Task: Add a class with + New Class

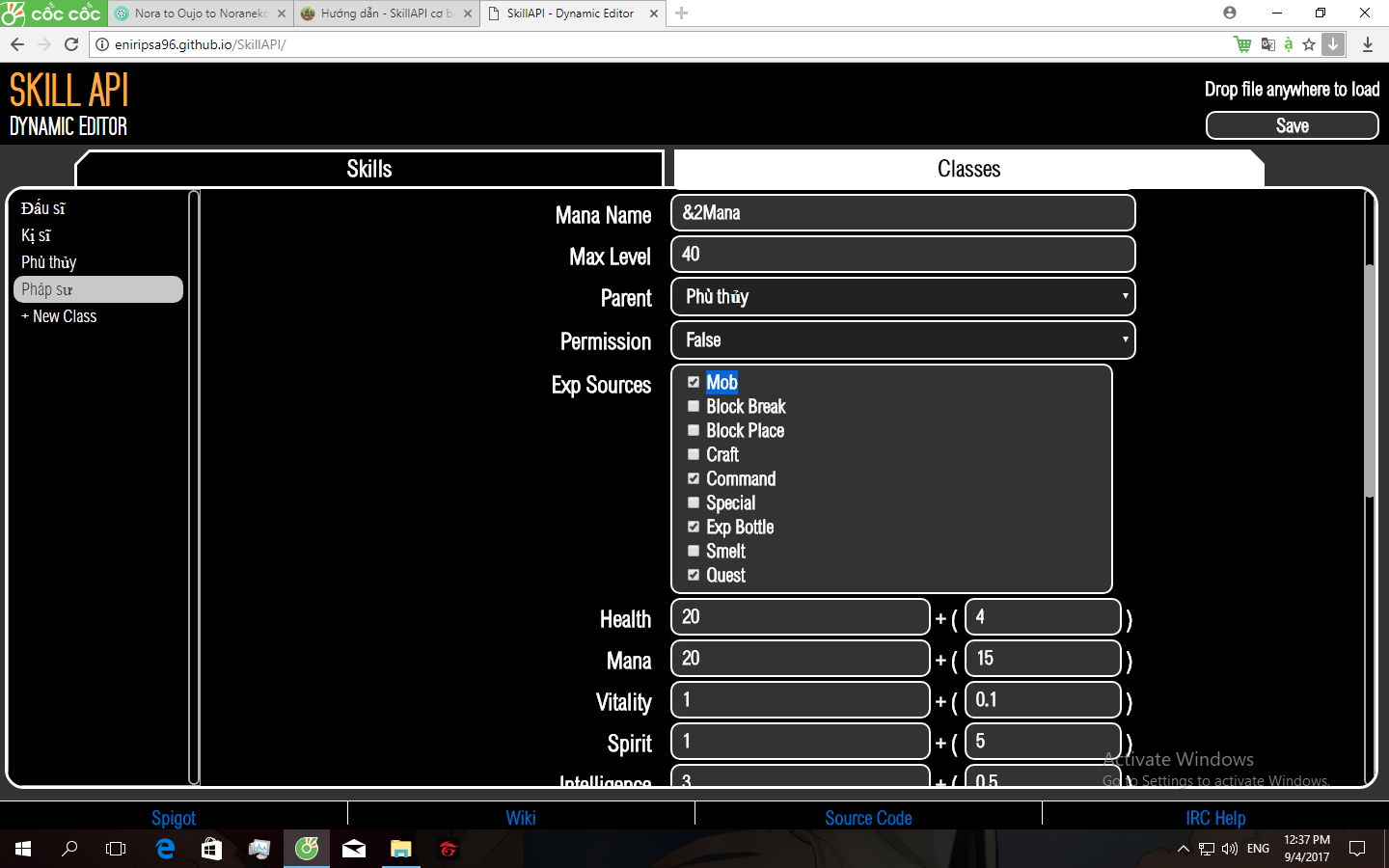Action: tap(59, 316)
